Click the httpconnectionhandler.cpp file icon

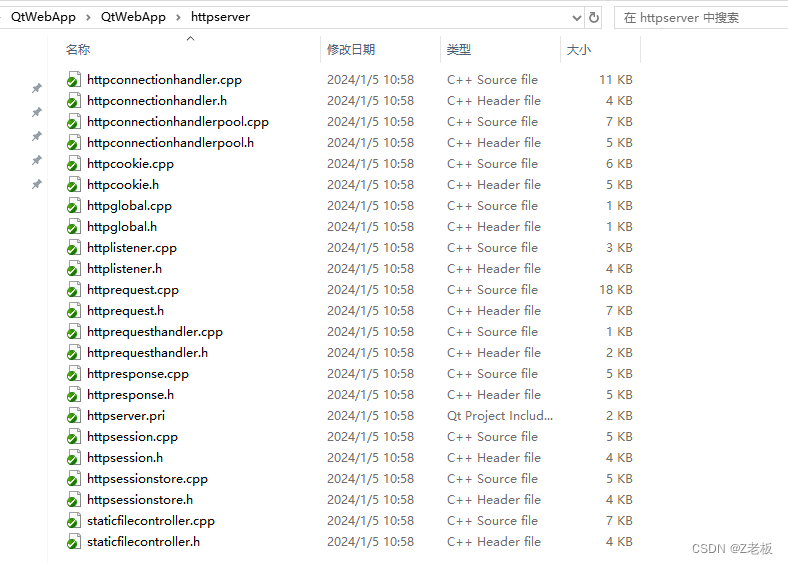click(74, 80)
